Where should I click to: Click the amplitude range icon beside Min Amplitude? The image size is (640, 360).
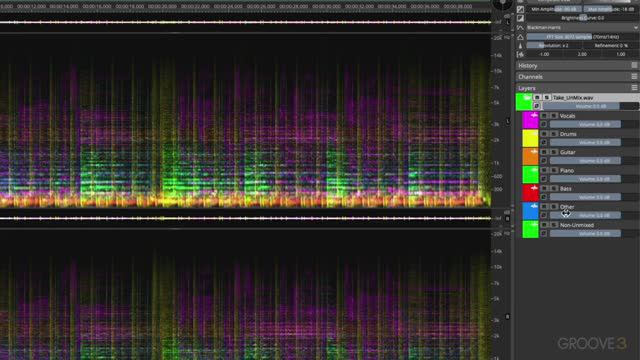pos(520,9)
